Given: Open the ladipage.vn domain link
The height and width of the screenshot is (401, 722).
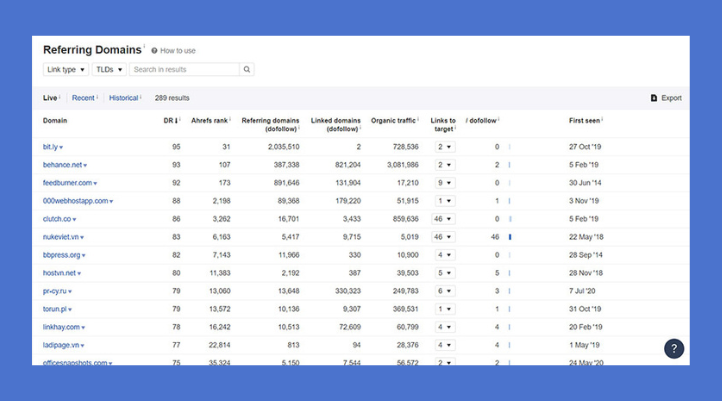Looking at the screenshot, I should point(61,345).
